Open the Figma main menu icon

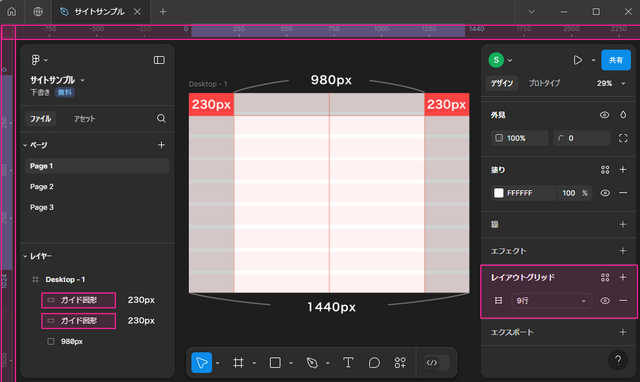click(x=36, y=60)
